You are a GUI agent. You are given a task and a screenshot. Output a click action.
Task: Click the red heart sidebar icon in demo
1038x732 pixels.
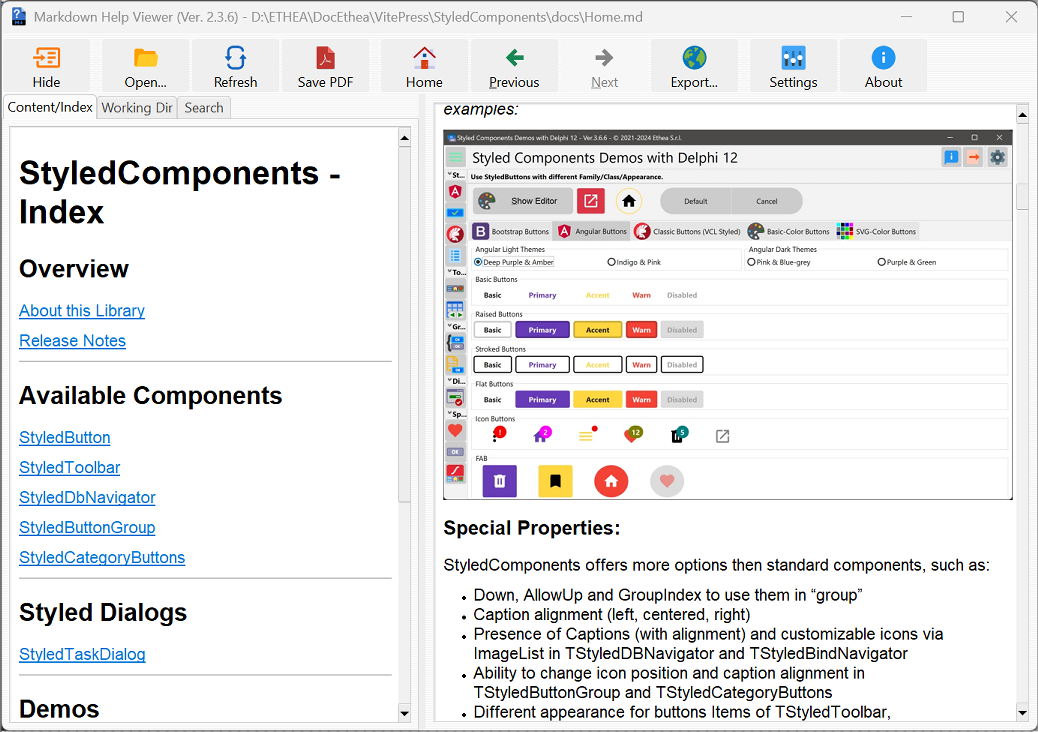click(x=455, y=431)
